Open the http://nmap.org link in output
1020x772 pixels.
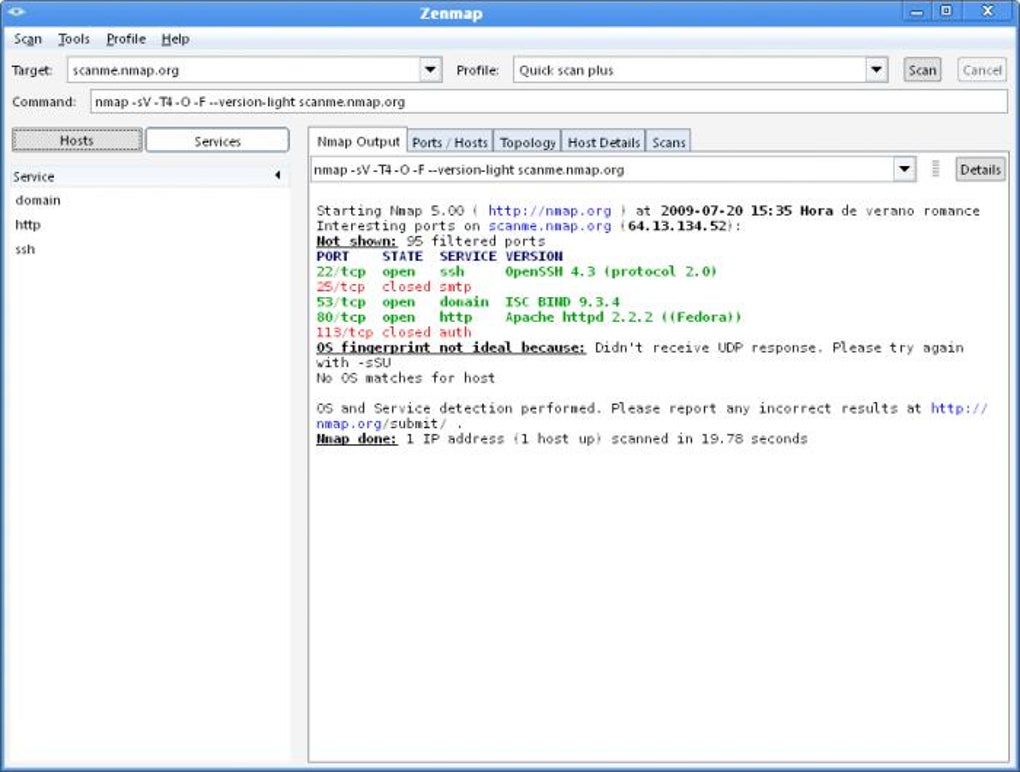[x=550, y=211]
